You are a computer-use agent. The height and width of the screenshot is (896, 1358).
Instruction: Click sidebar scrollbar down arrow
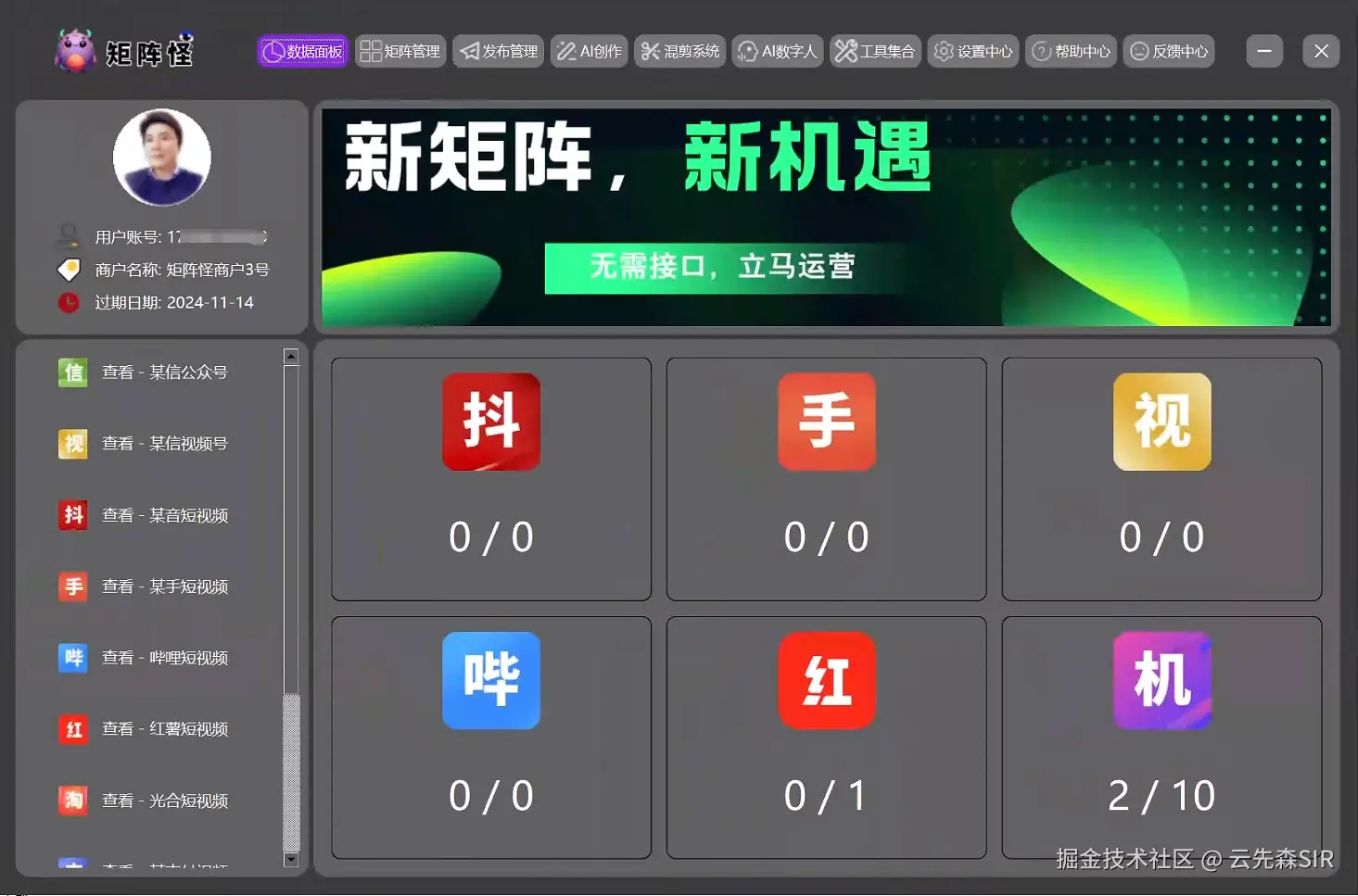[x=291, y=860]
